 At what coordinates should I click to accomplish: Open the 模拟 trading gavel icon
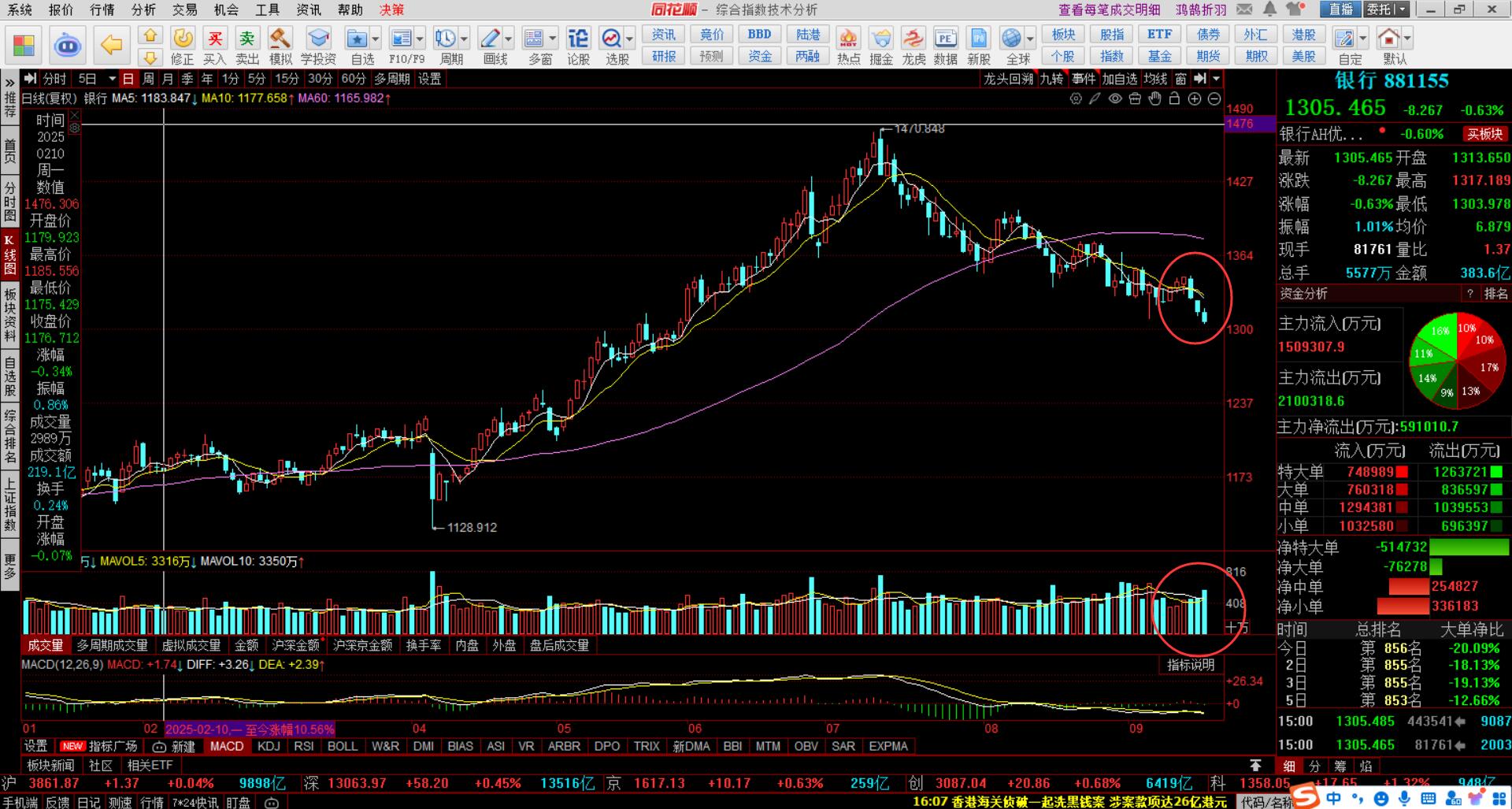coord(280,39)
